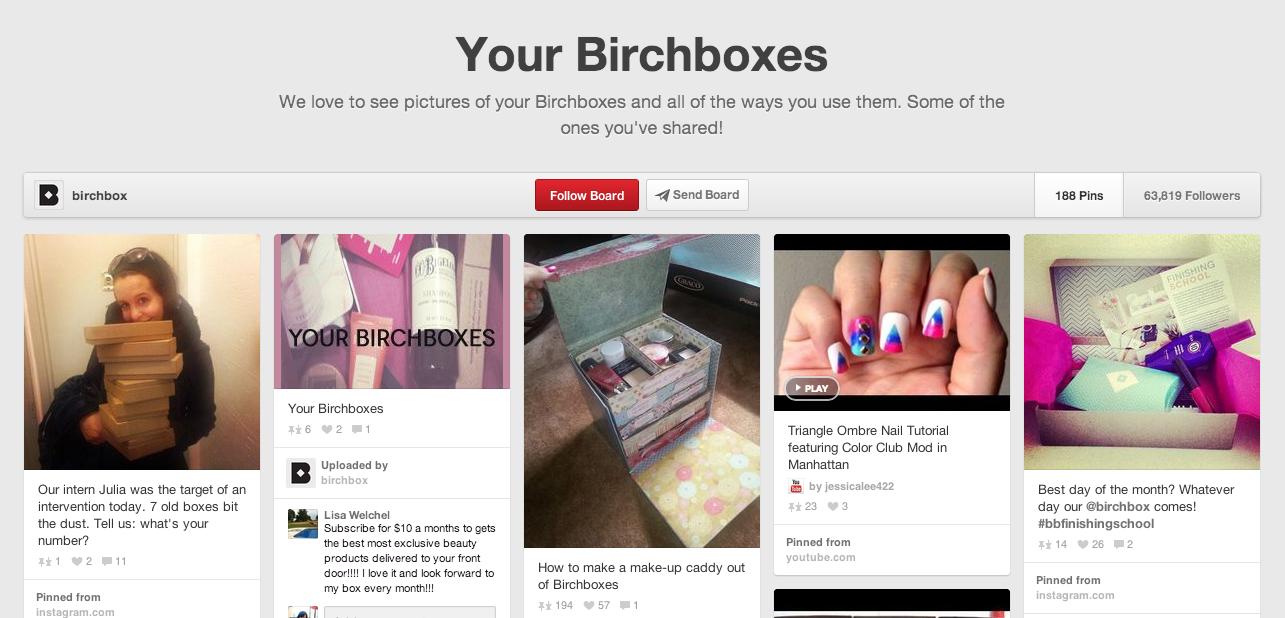View the 63,819 Followers tab
Screen dimensions: 1285x618
pos(1192,195)
